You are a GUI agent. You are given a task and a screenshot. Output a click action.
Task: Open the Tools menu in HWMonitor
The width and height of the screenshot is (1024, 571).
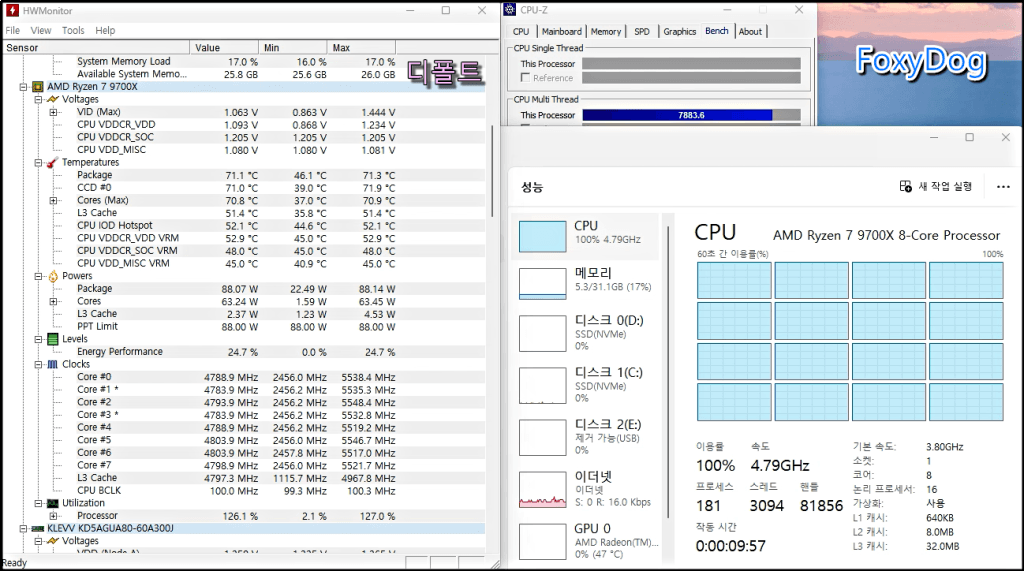point(73,30)
